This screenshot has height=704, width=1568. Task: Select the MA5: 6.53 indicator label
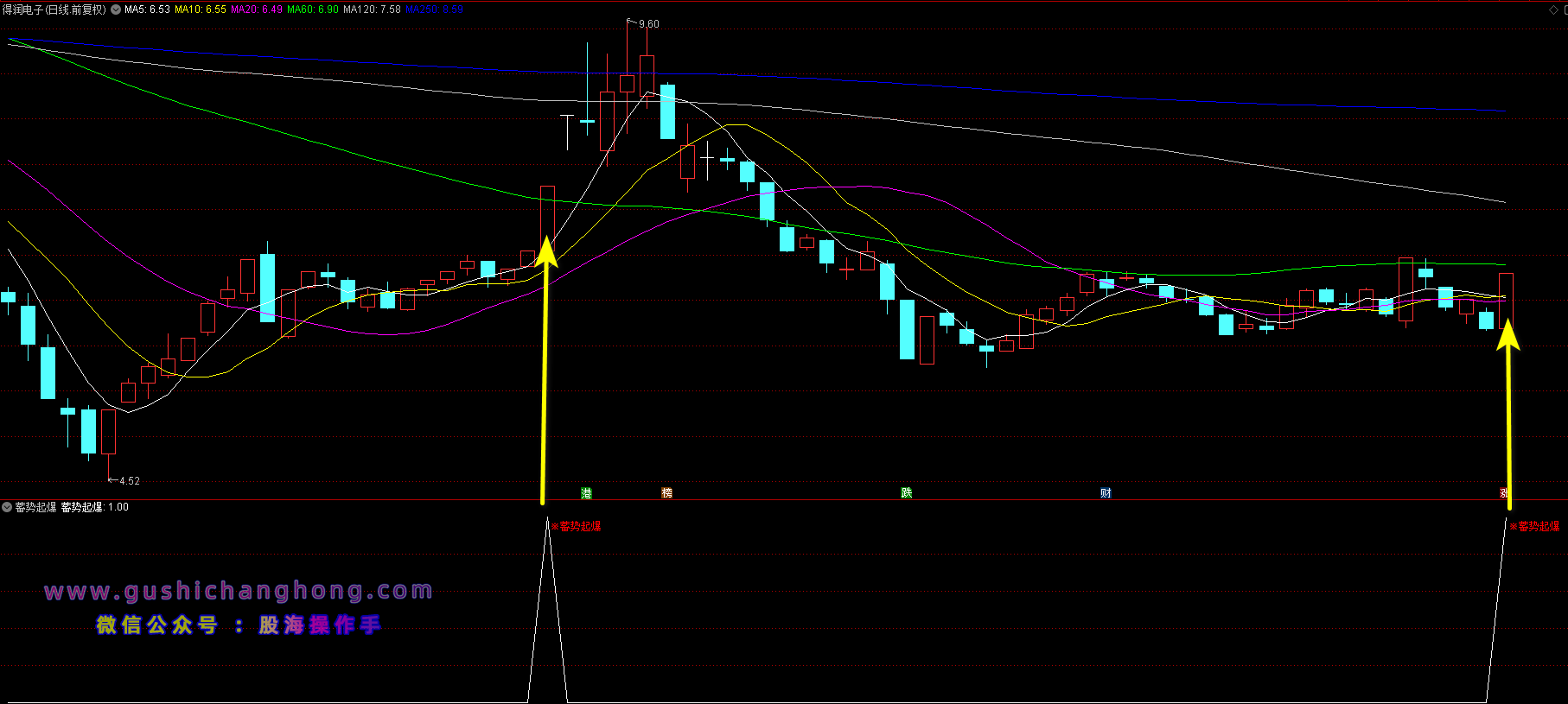(x=147, y=10)
